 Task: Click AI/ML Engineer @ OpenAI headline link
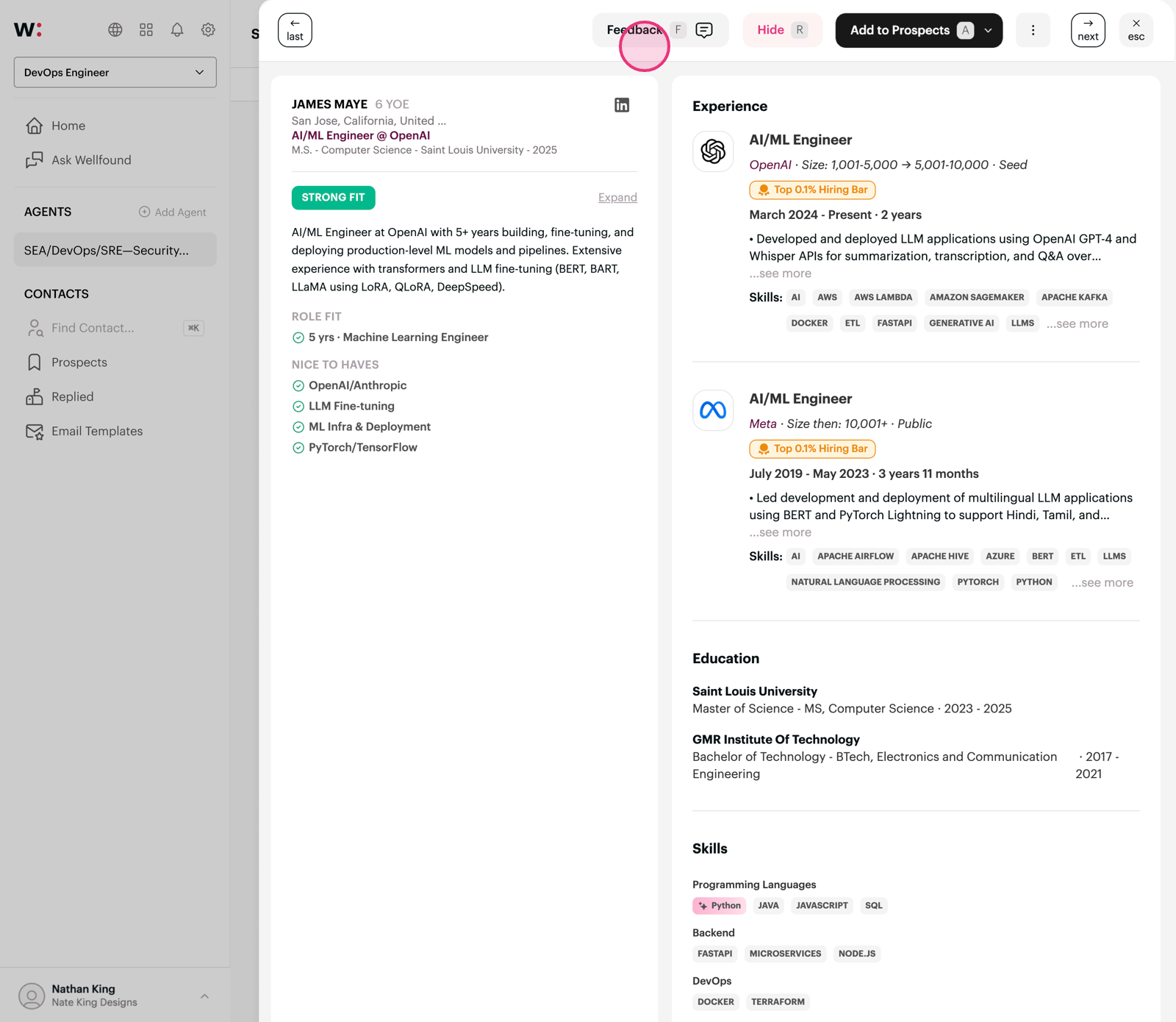(x=361, y=135)
